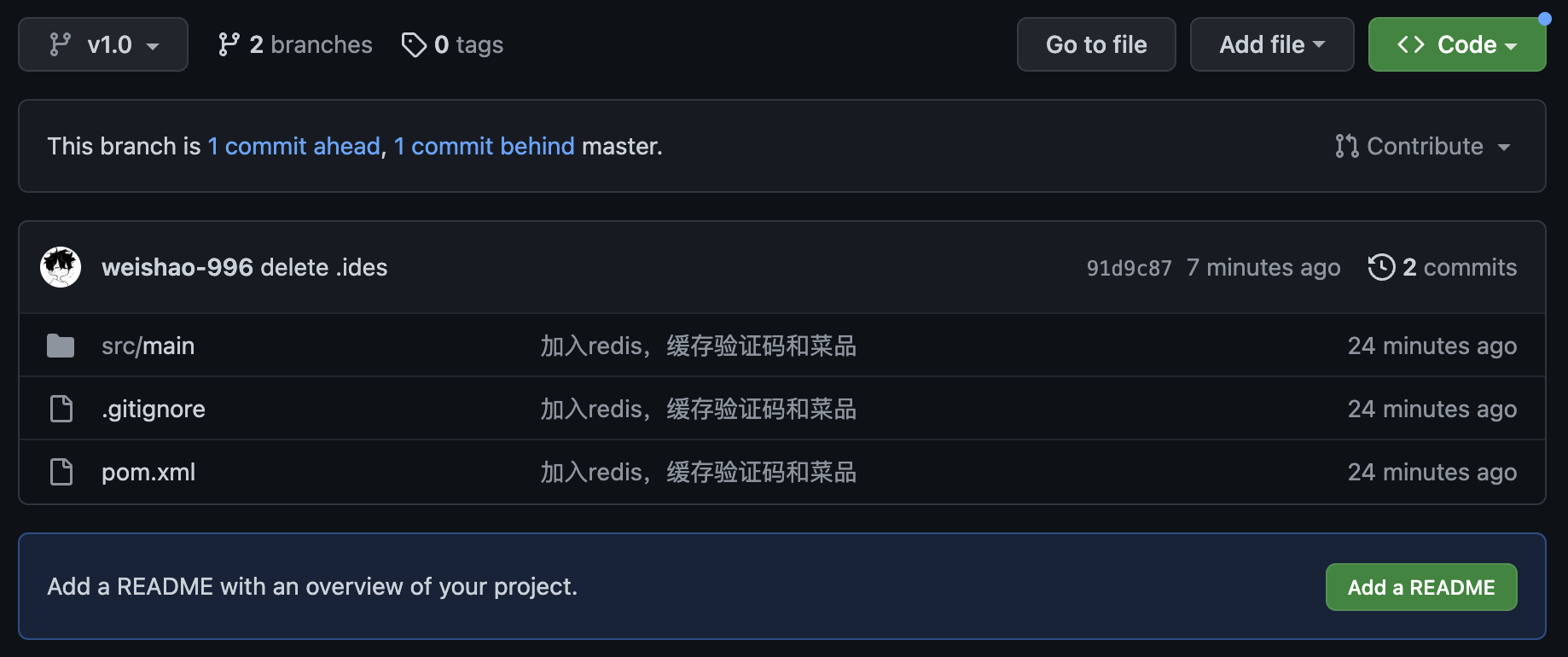Open the green Code dropdown
This screenshot has width=1568, height=657.
pos(1456,44)
